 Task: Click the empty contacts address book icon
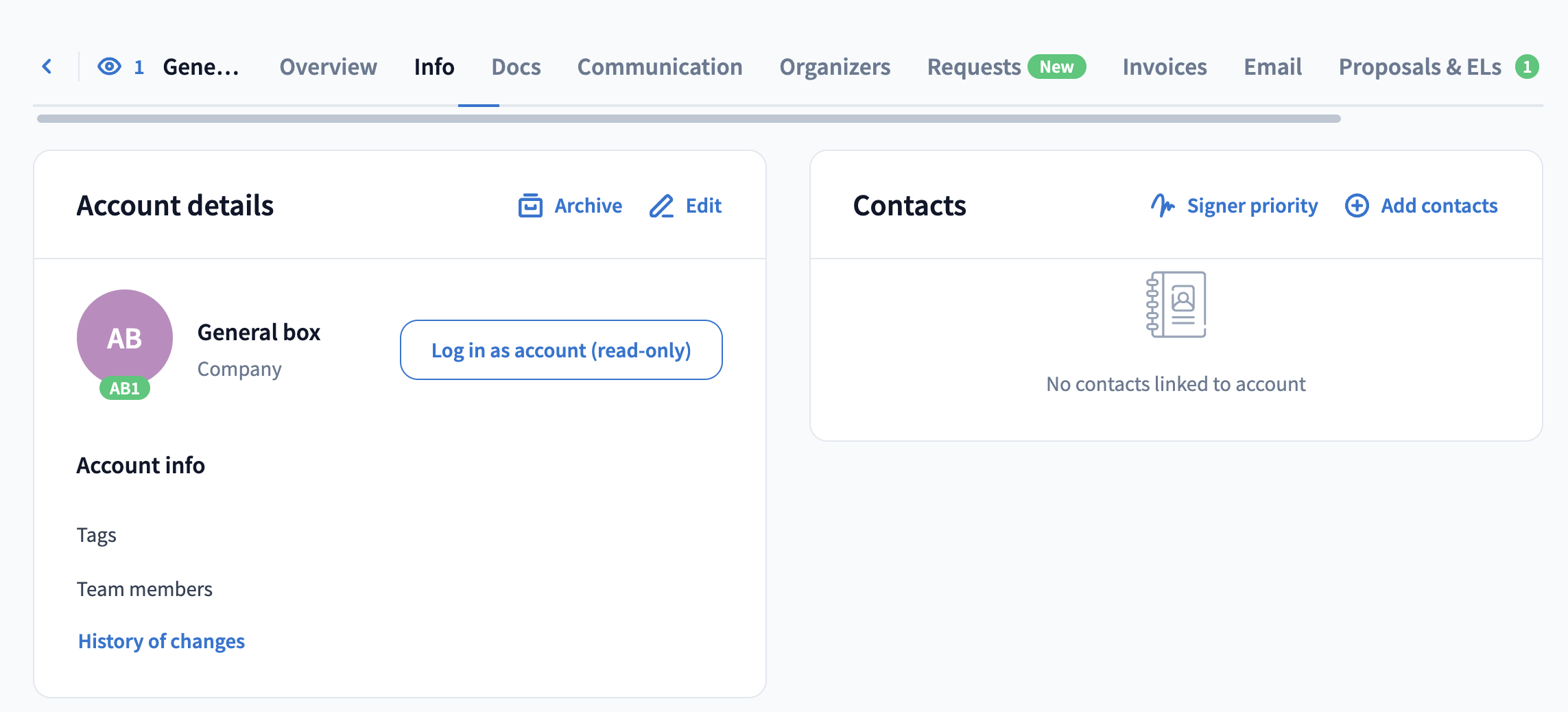tap(1176, 305)
